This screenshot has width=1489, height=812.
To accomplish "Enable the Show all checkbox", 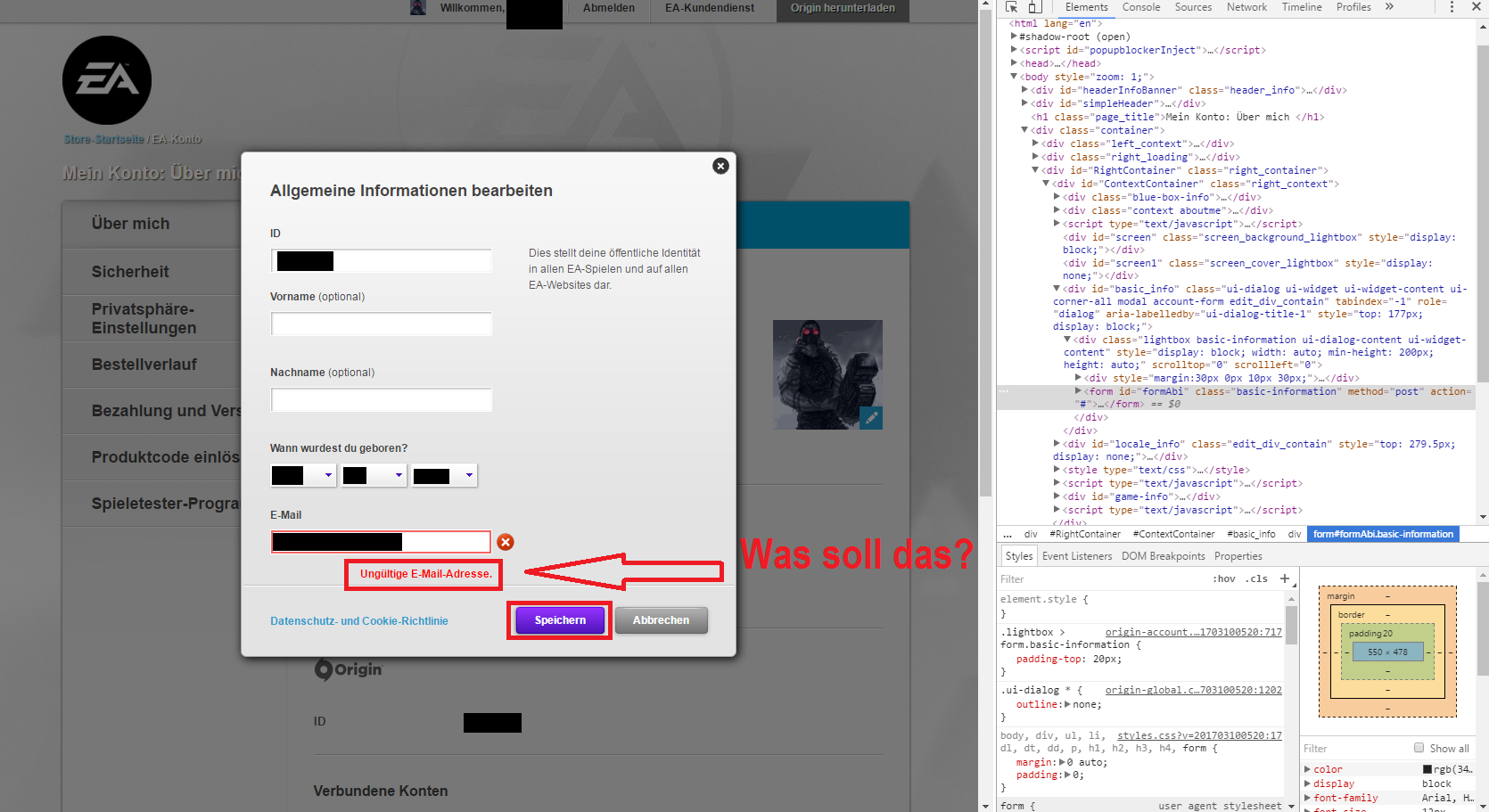I will tap(1419, 748).
